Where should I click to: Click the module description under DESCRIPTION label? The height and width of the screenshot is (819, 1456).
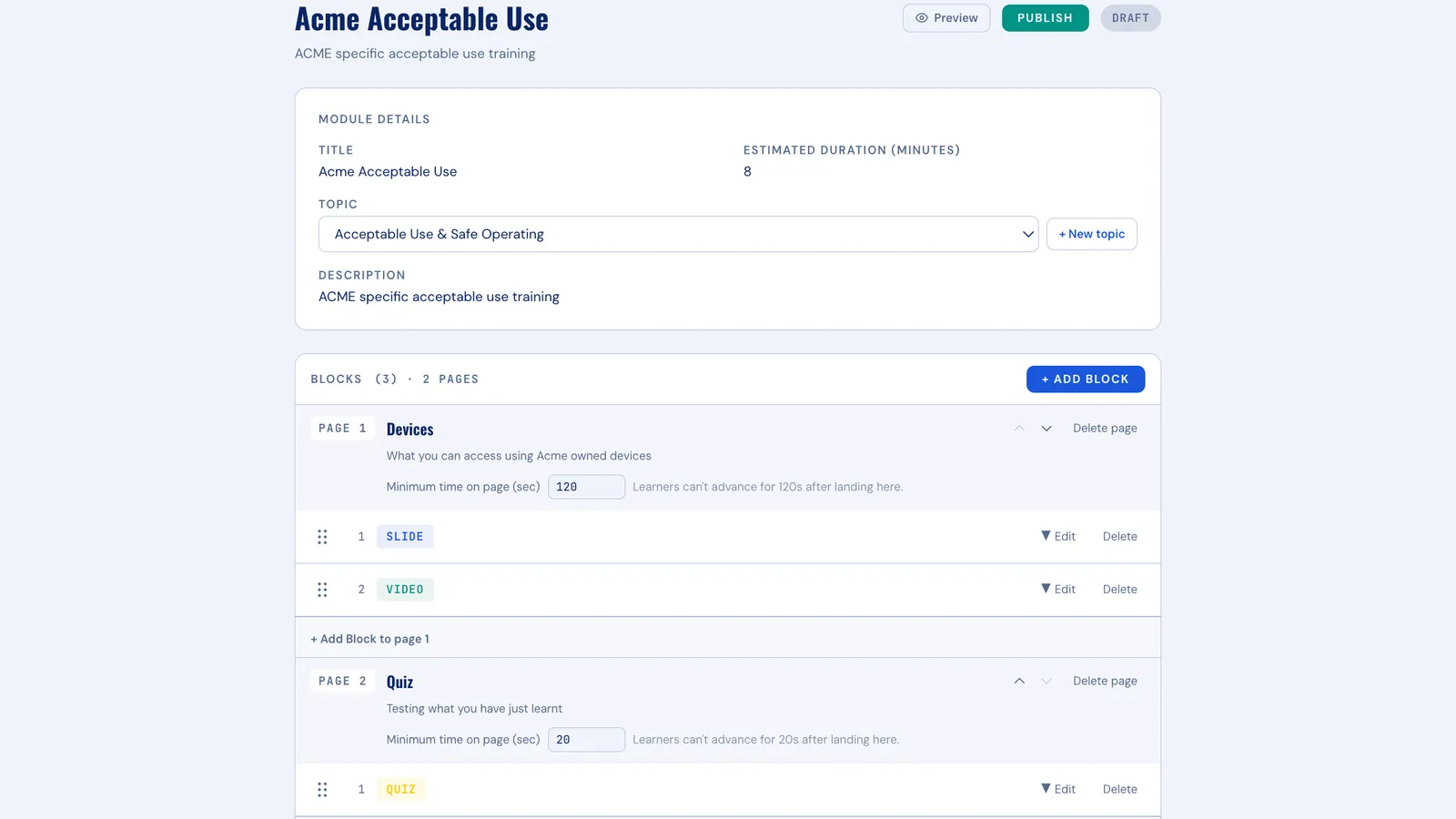pyautogui.click(x=439, y=297)
